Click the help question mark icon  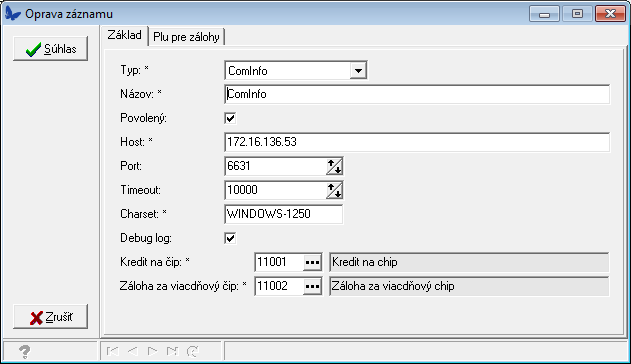[x=25, y=352]
